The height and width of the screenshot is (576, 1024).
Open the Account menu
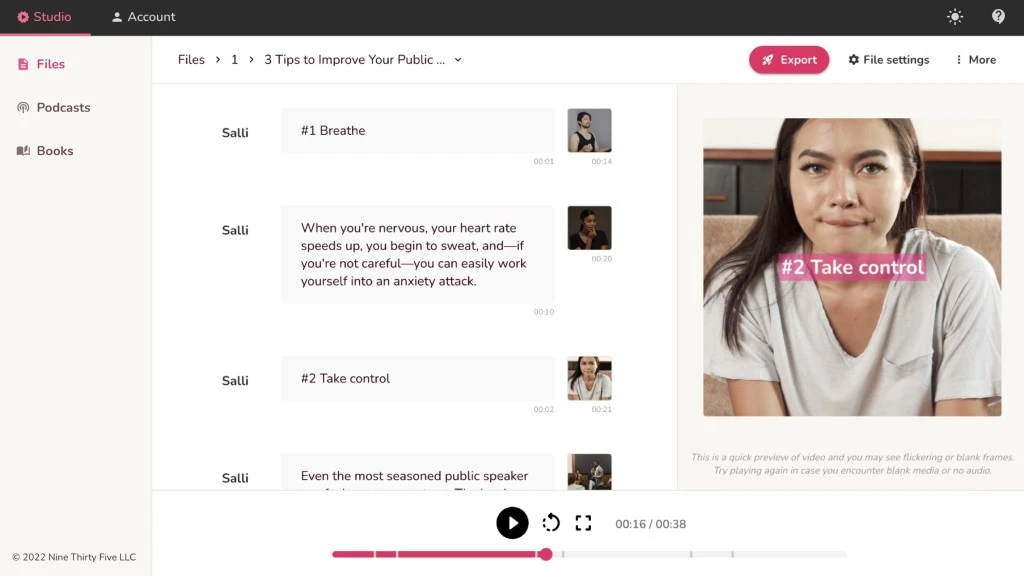142,16
